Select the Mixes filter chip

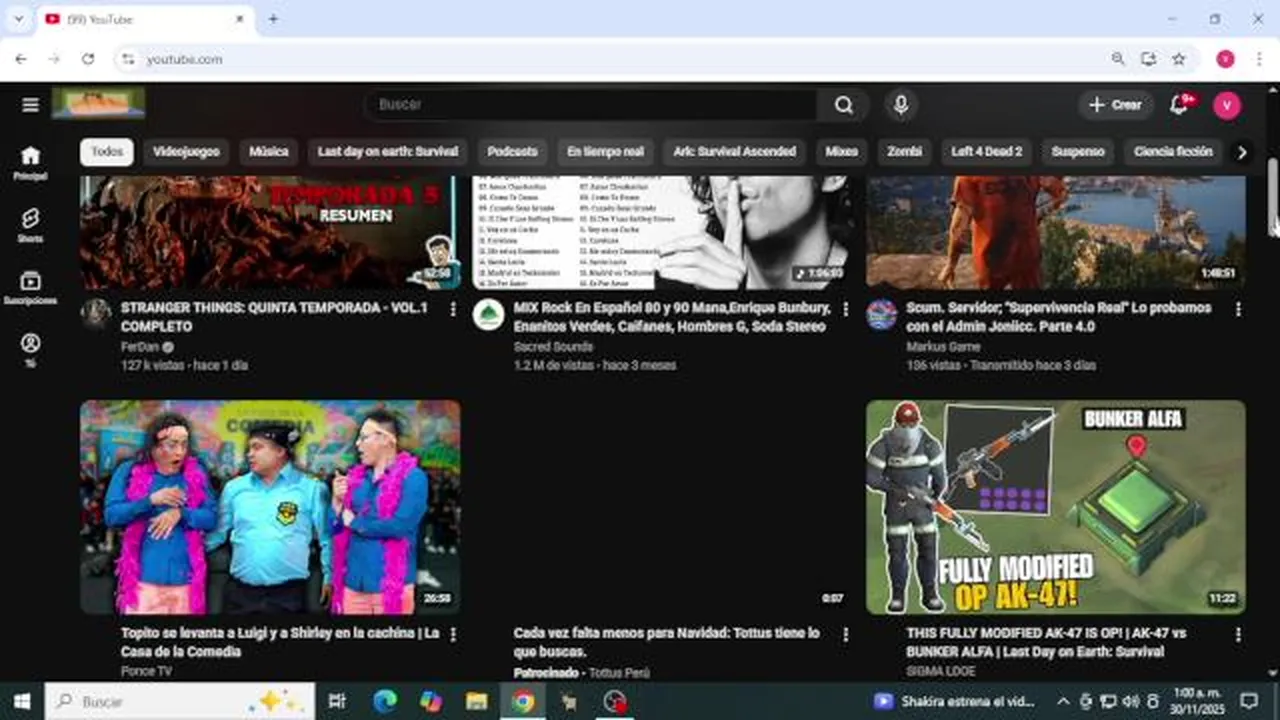coord(842,152)
